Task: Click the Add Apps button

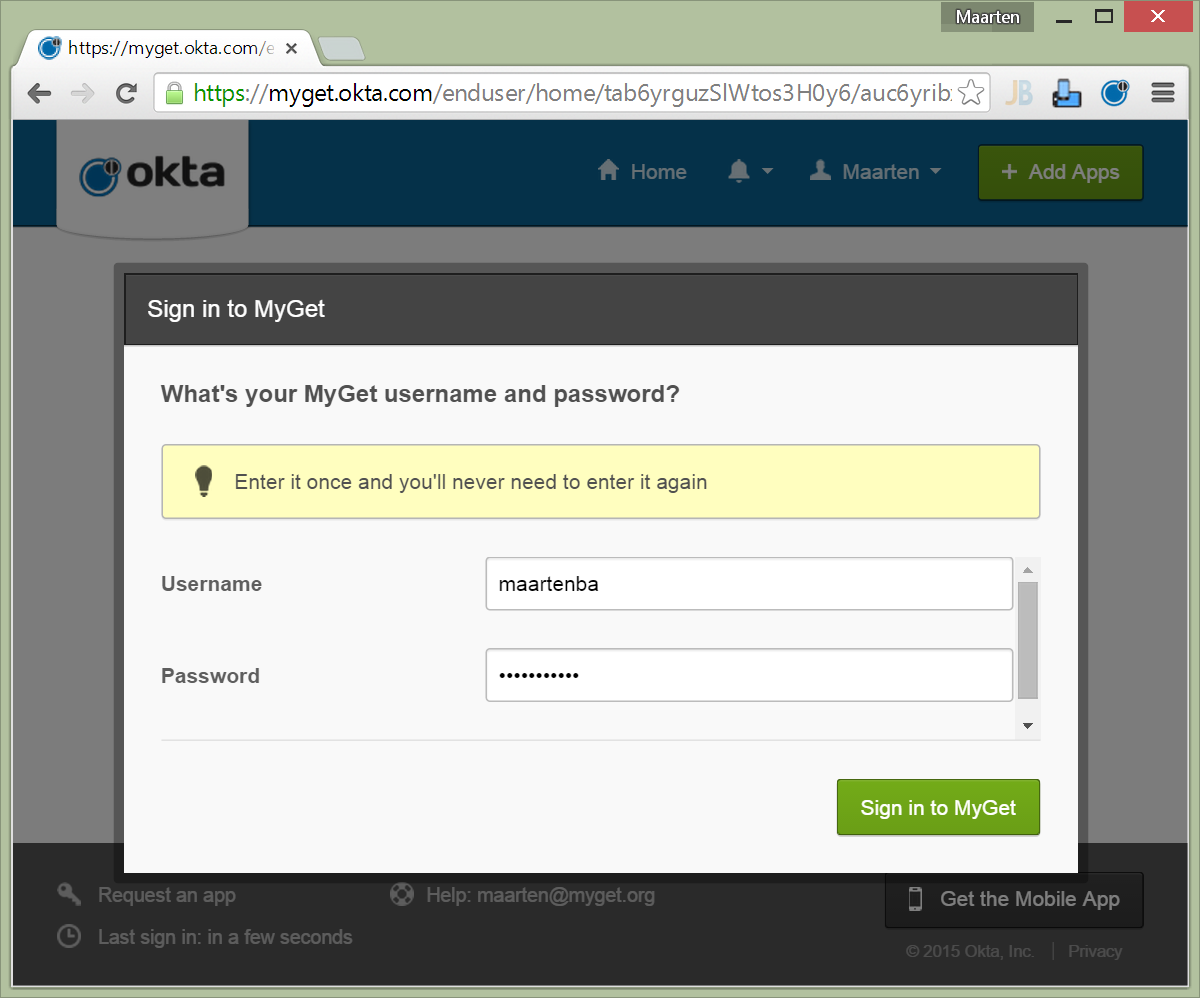Action: [1060, 172]
